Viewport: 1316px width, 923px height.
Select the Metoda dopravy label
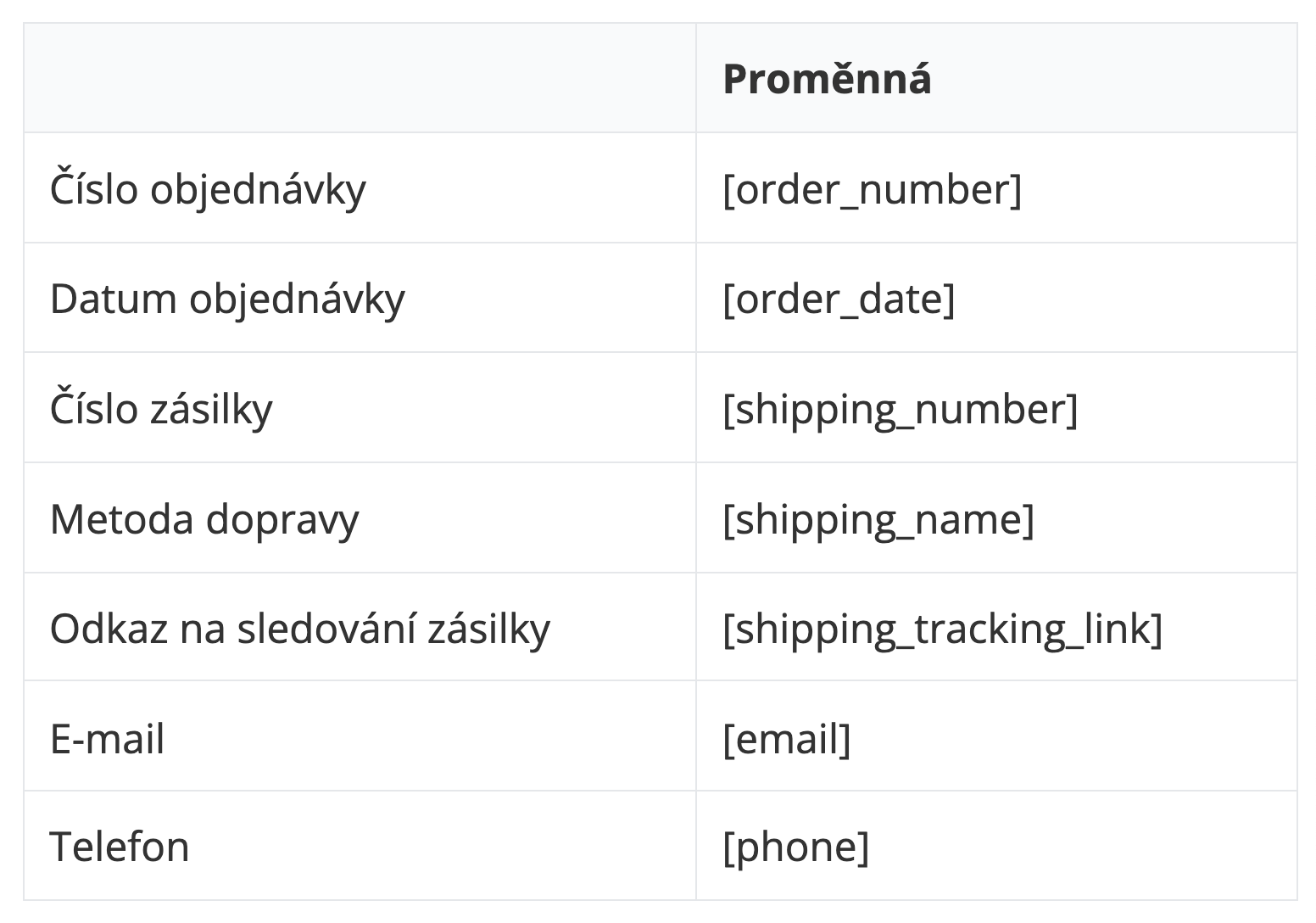coord(204,519)
